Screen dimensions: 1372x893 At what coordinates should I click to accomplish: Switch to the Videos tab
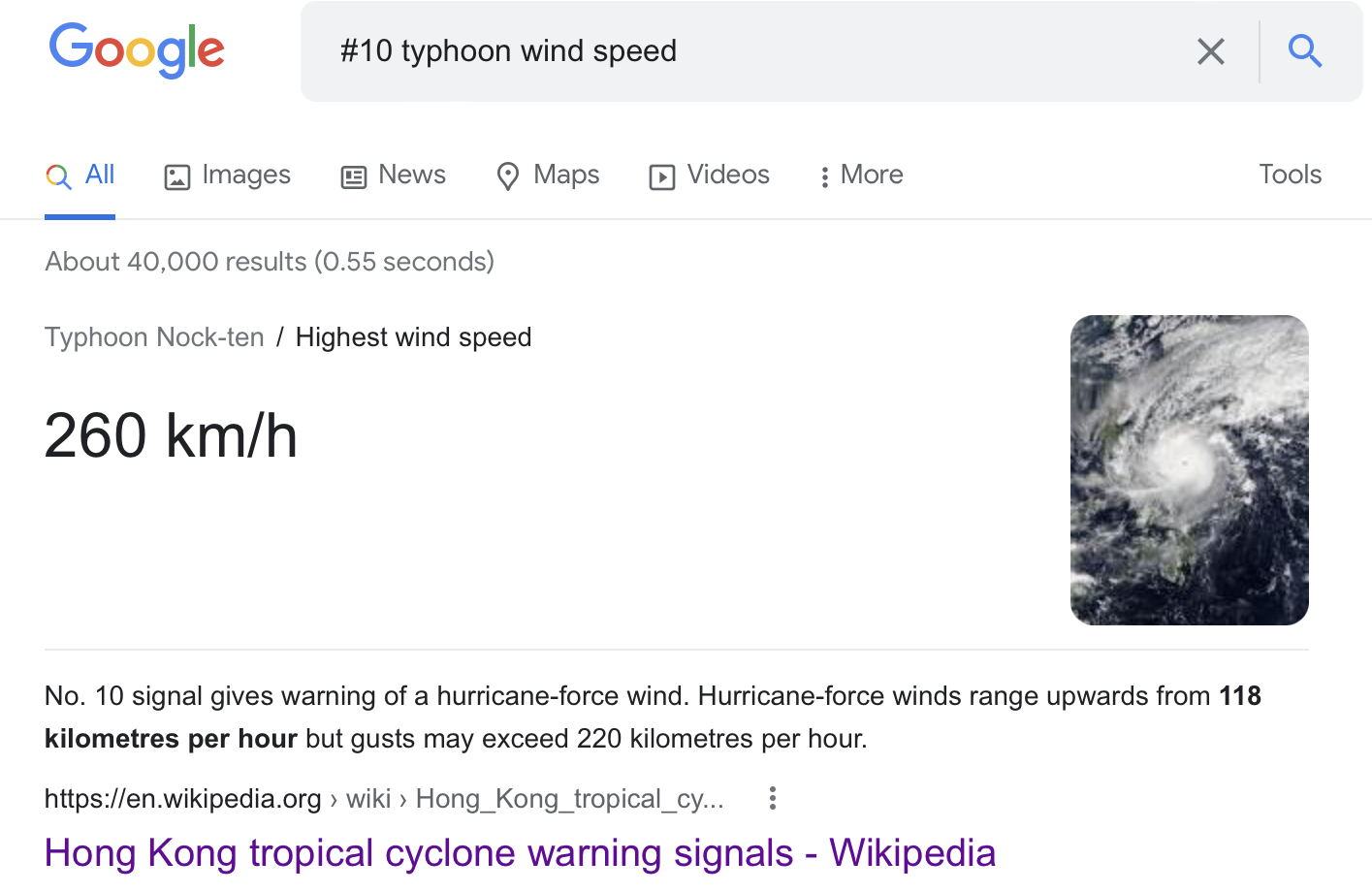coord(727,175)
